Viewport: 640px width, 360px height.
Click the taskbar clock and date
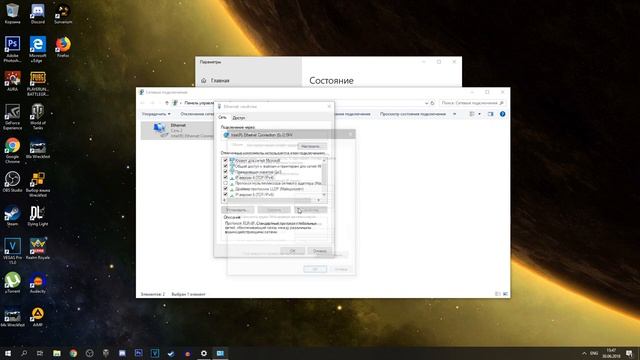tap(611, 353)
